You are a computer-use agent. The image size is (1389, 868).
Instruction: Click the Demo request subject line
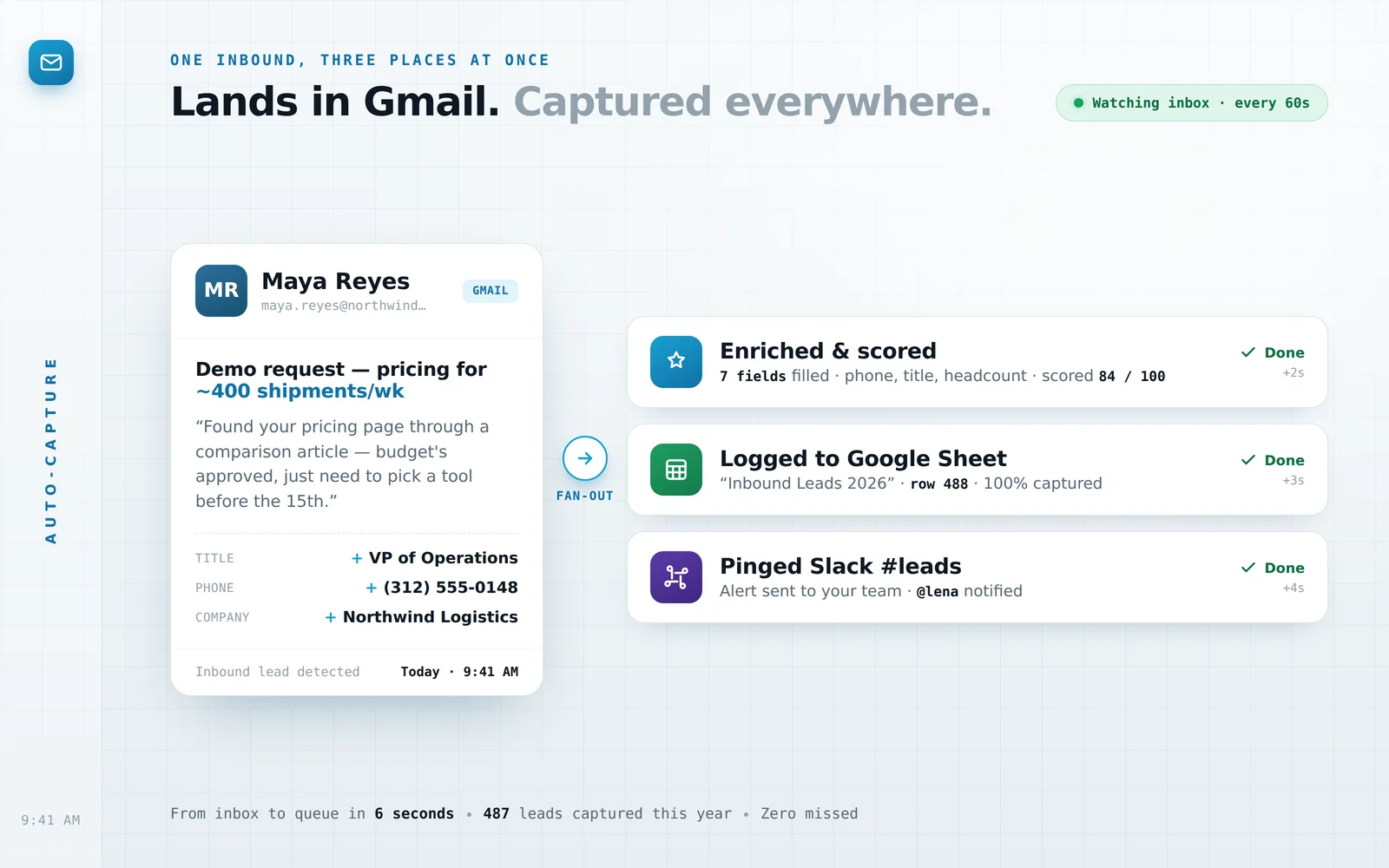click(341, 380)
